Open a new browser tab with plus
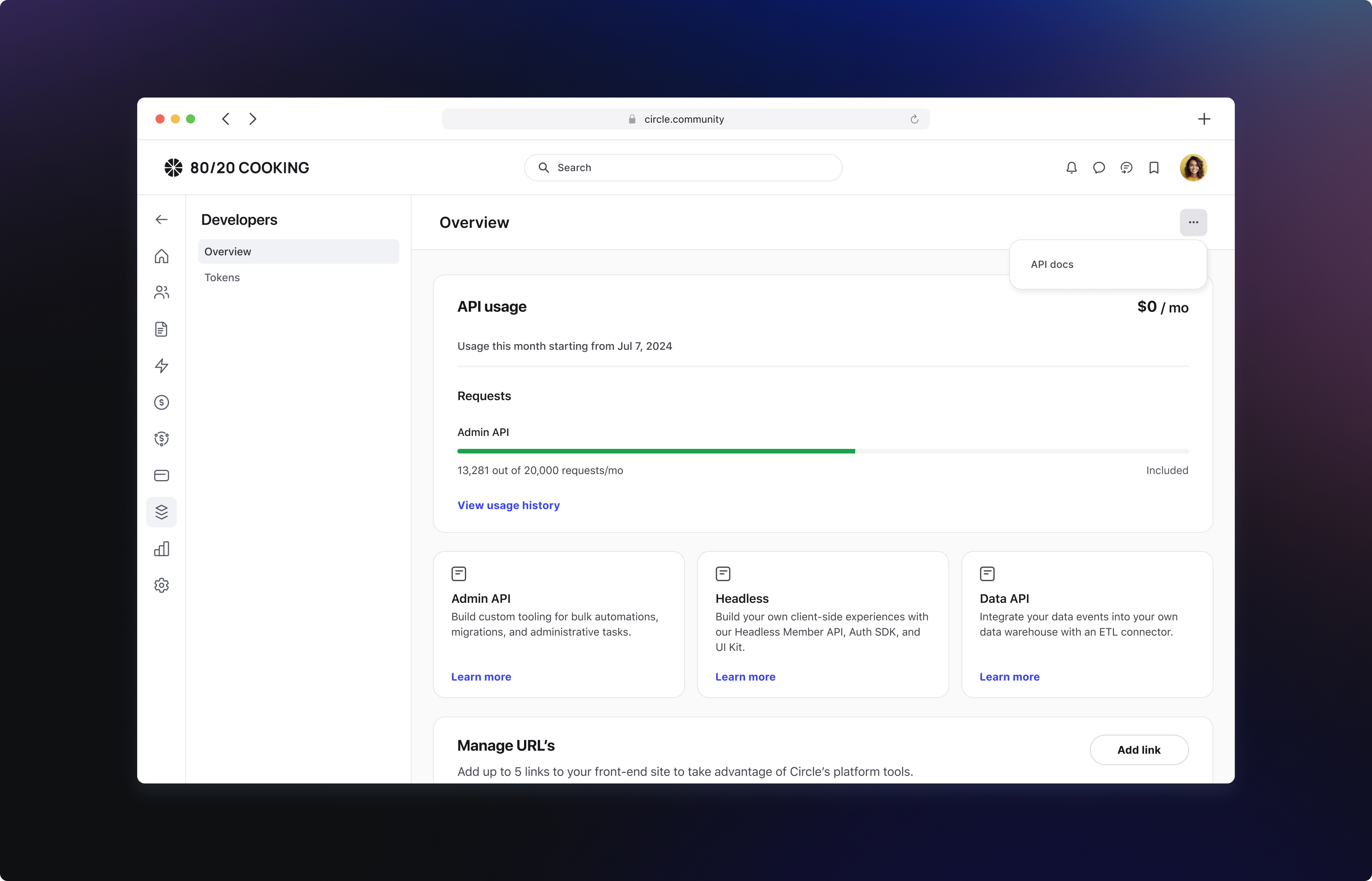This screenshot has width=1372, height=881. click(1204, 119)
